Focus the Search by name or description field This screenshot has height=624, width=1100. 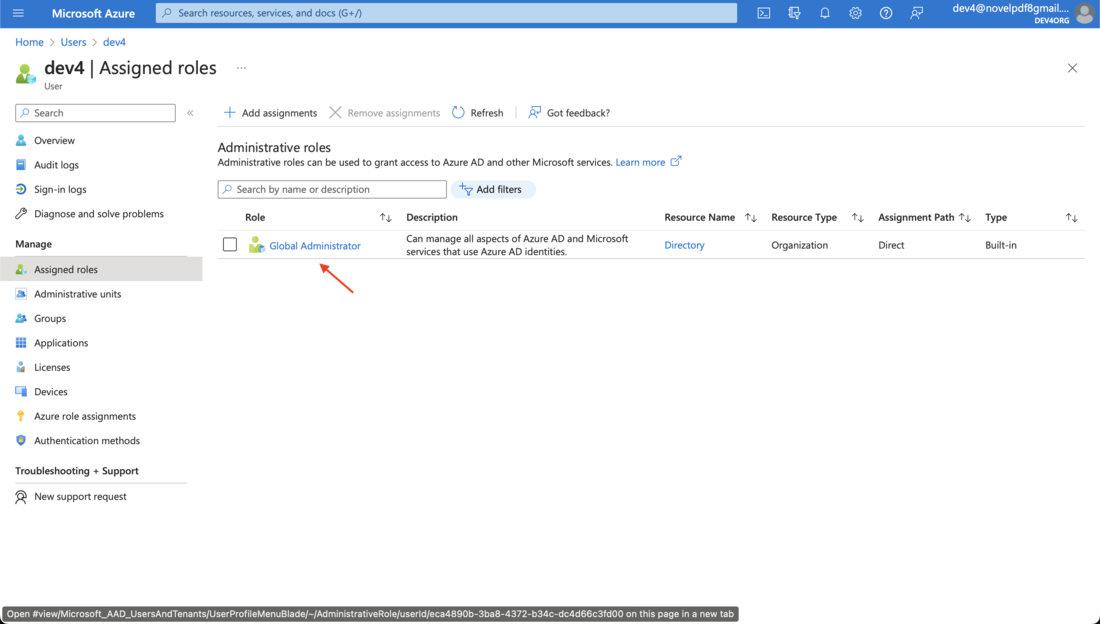click(332, 190)
